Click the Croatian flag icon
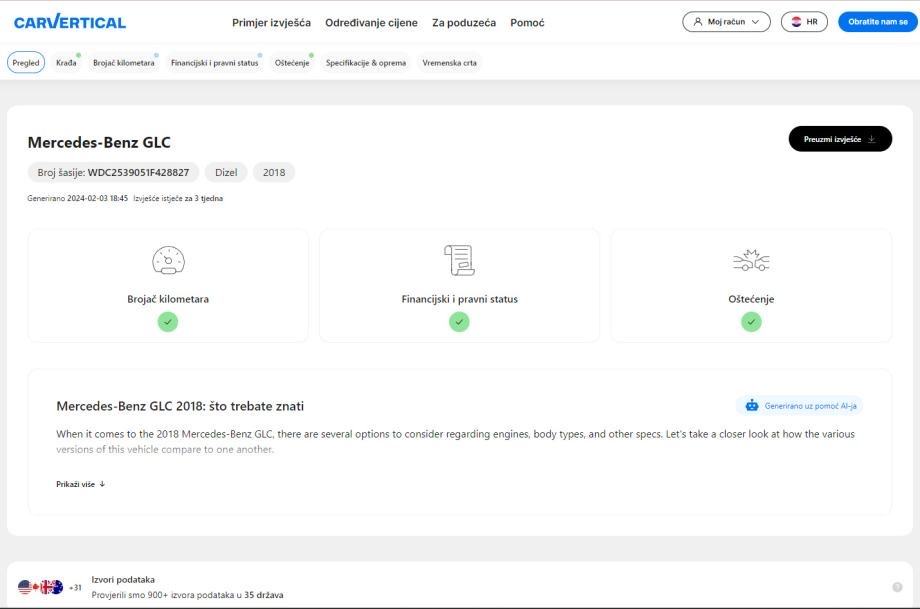 tap(796, 22)
